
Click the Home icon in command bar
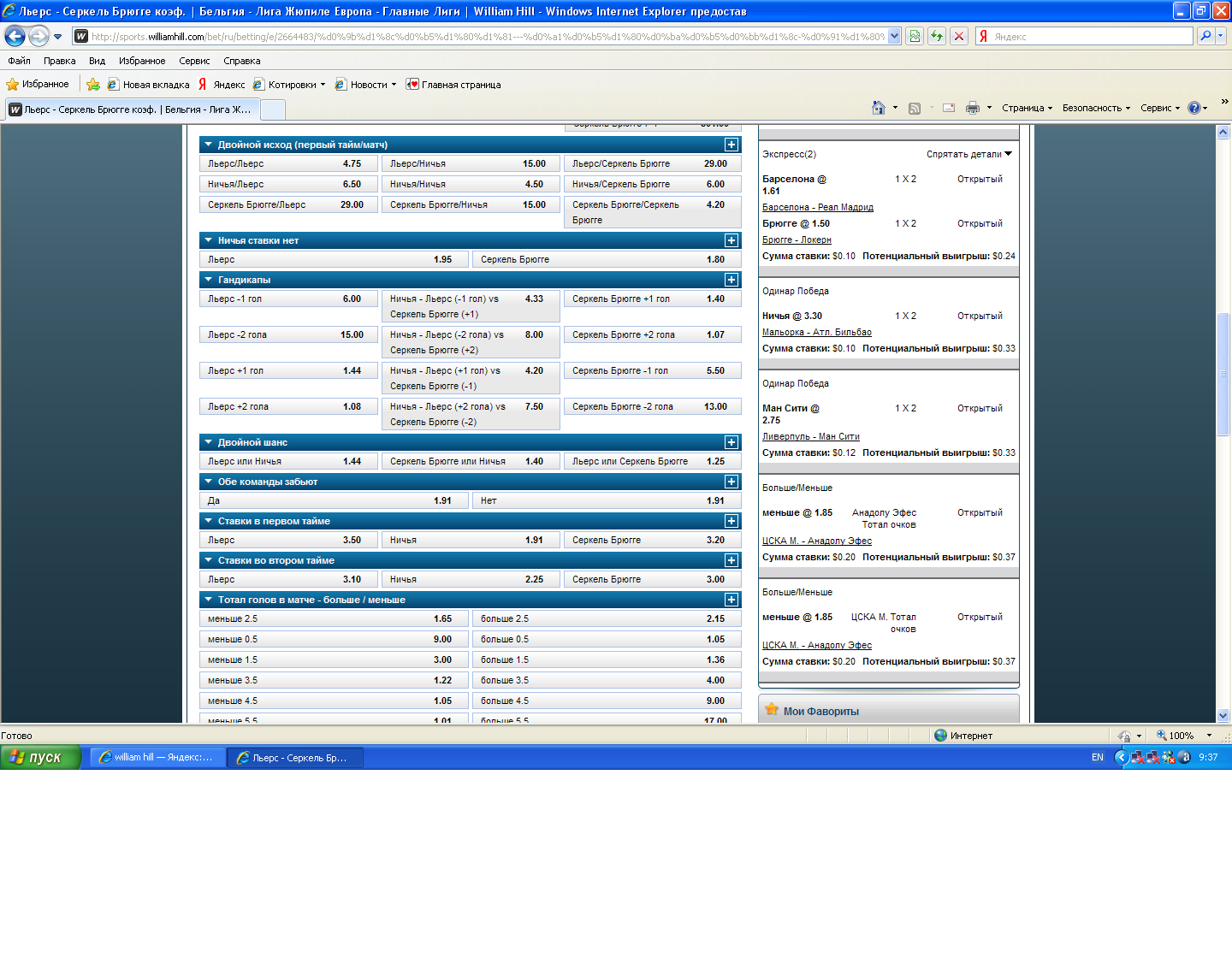click(878, 108)
